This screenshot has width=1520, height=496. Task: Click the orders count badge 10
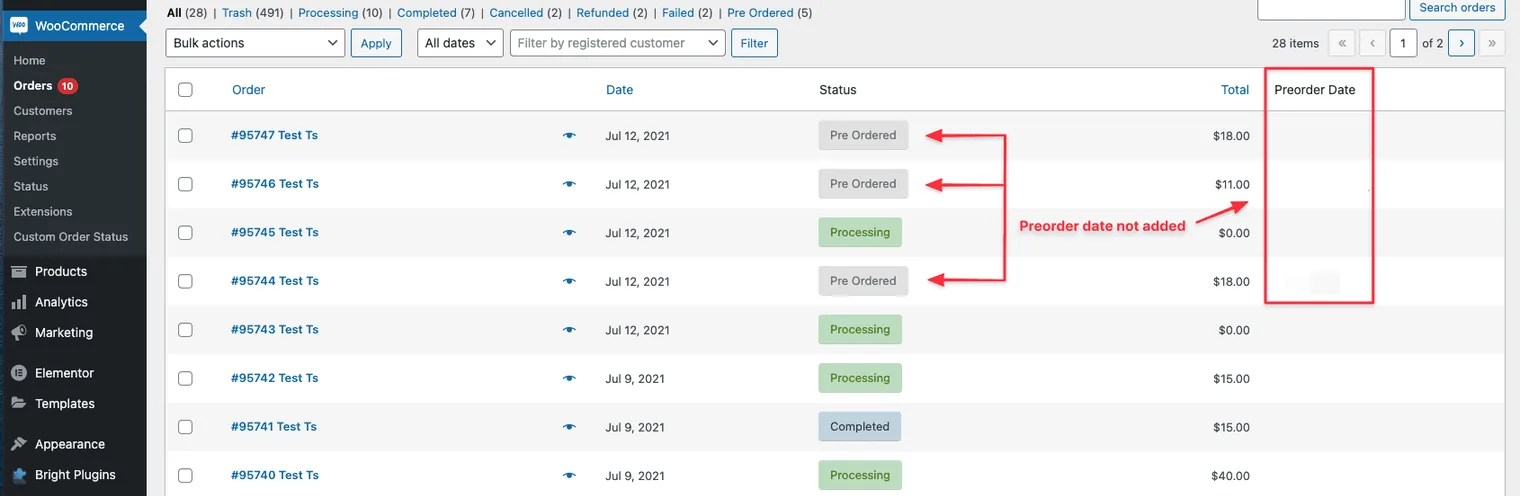tap(68, 86)
